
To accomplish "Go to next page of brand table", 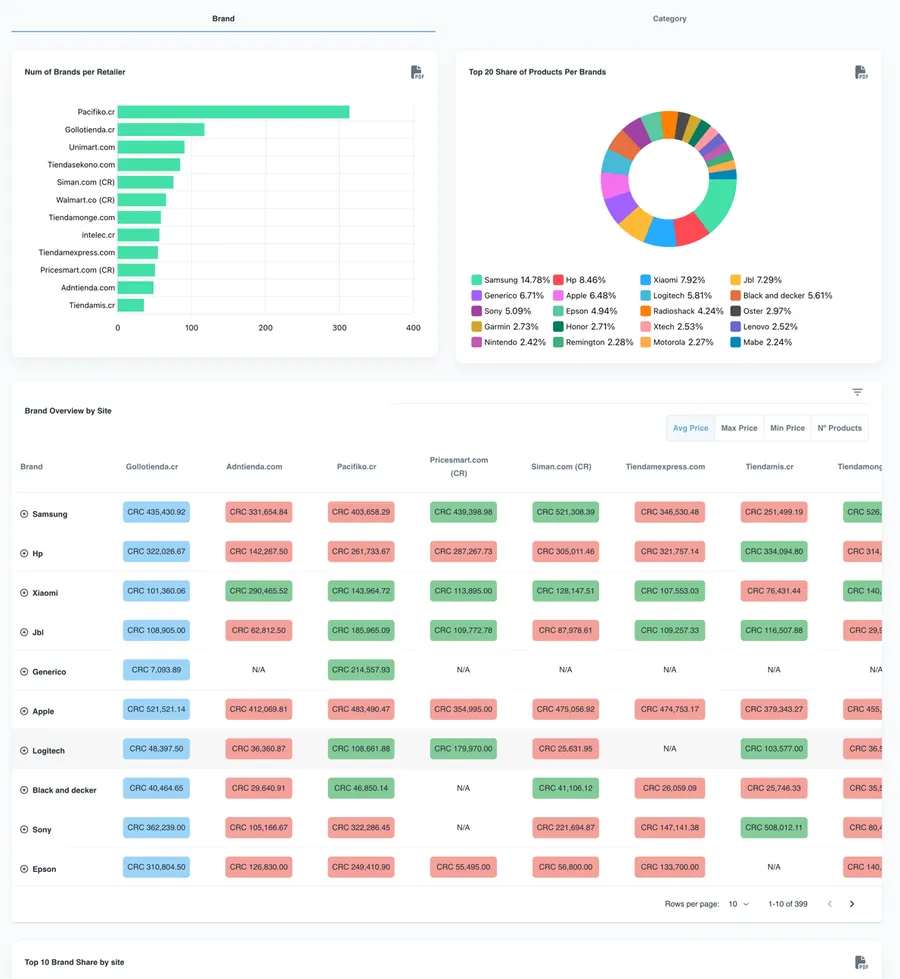I will [852, 903].
